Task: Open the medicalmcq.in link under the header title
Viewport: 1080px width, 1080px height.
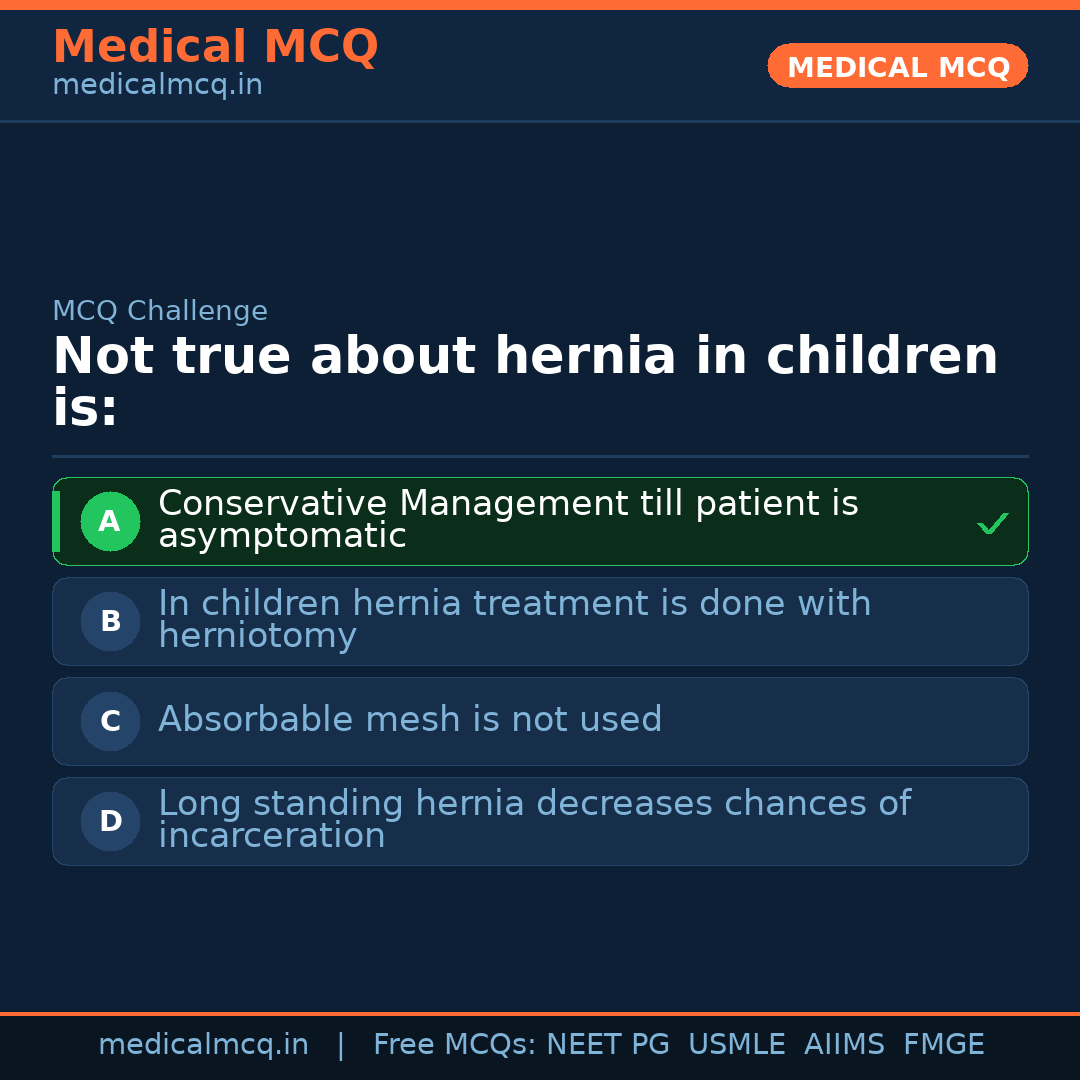Action: (x=157, y=86)
